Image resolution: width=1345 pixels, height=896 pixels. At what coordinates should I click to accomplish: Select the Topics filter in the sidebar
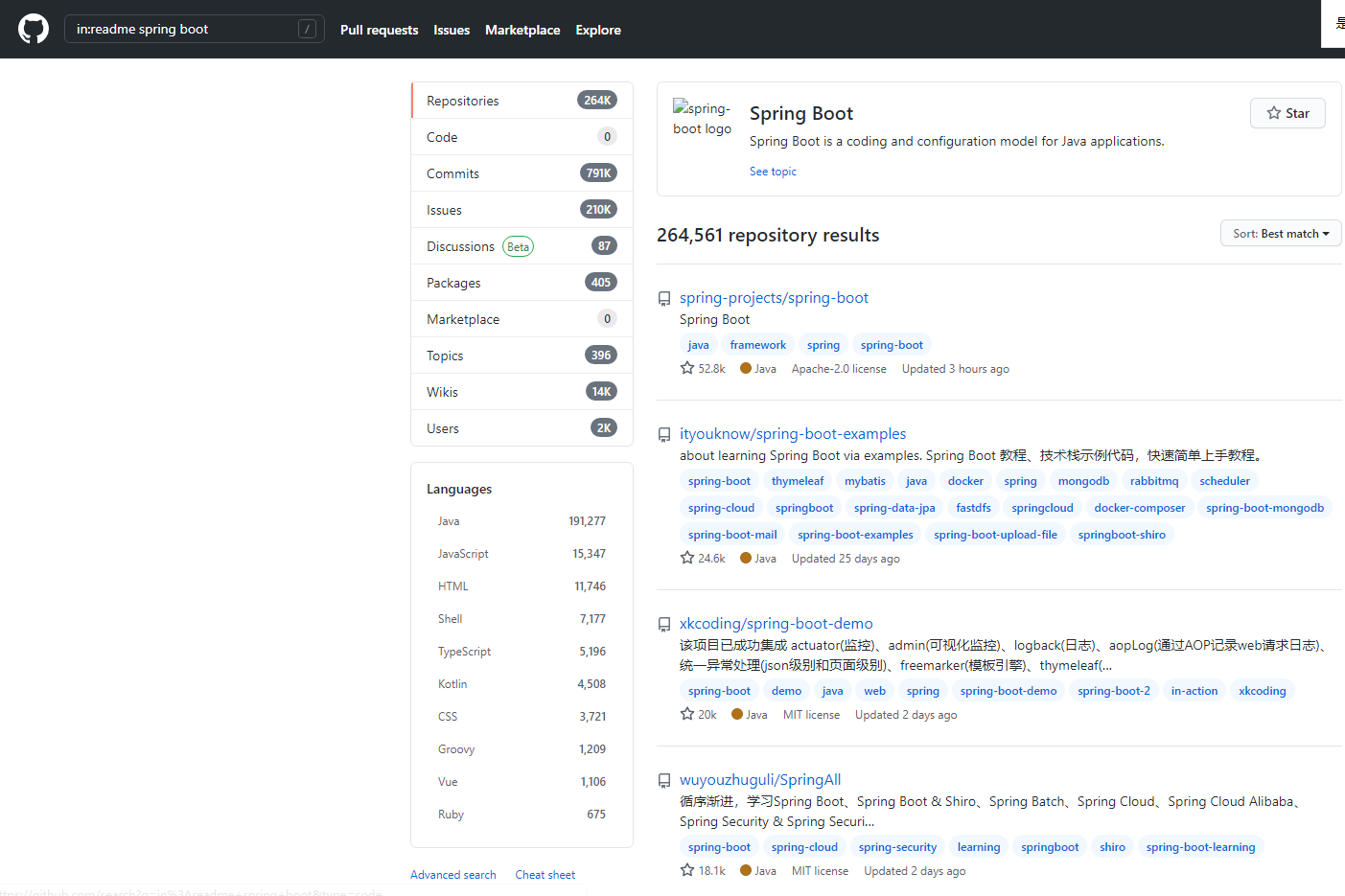tap(522, 356)
